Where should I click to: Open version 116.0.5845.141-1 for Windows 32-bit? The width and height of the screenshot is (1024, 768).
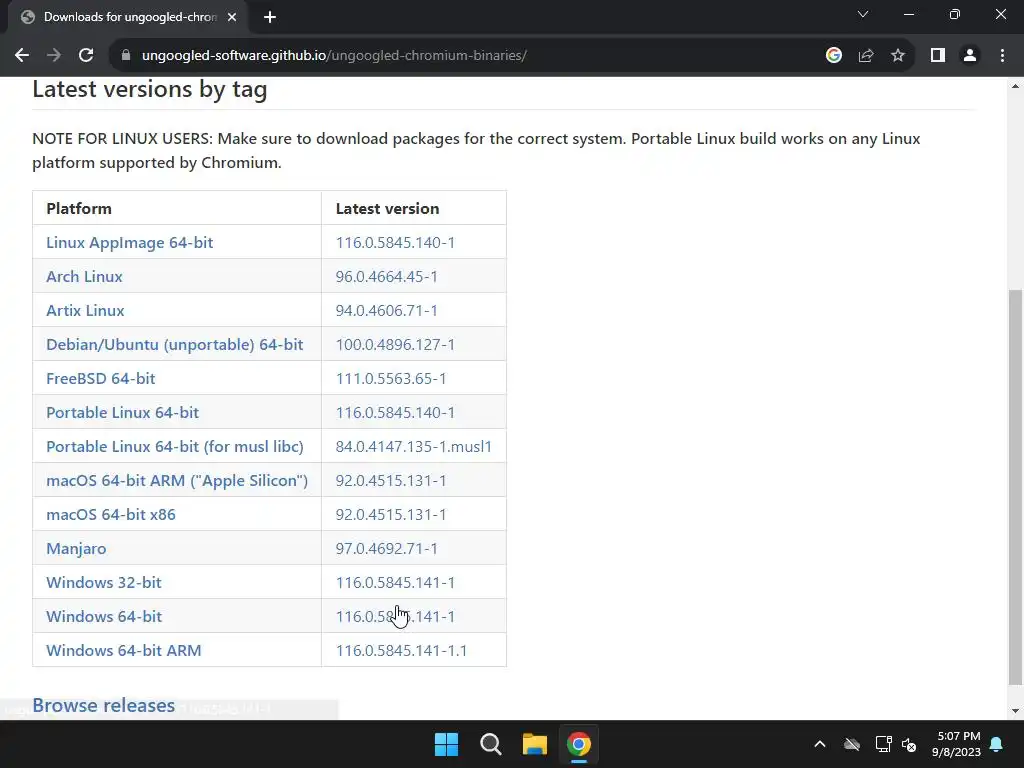point(395,583)
